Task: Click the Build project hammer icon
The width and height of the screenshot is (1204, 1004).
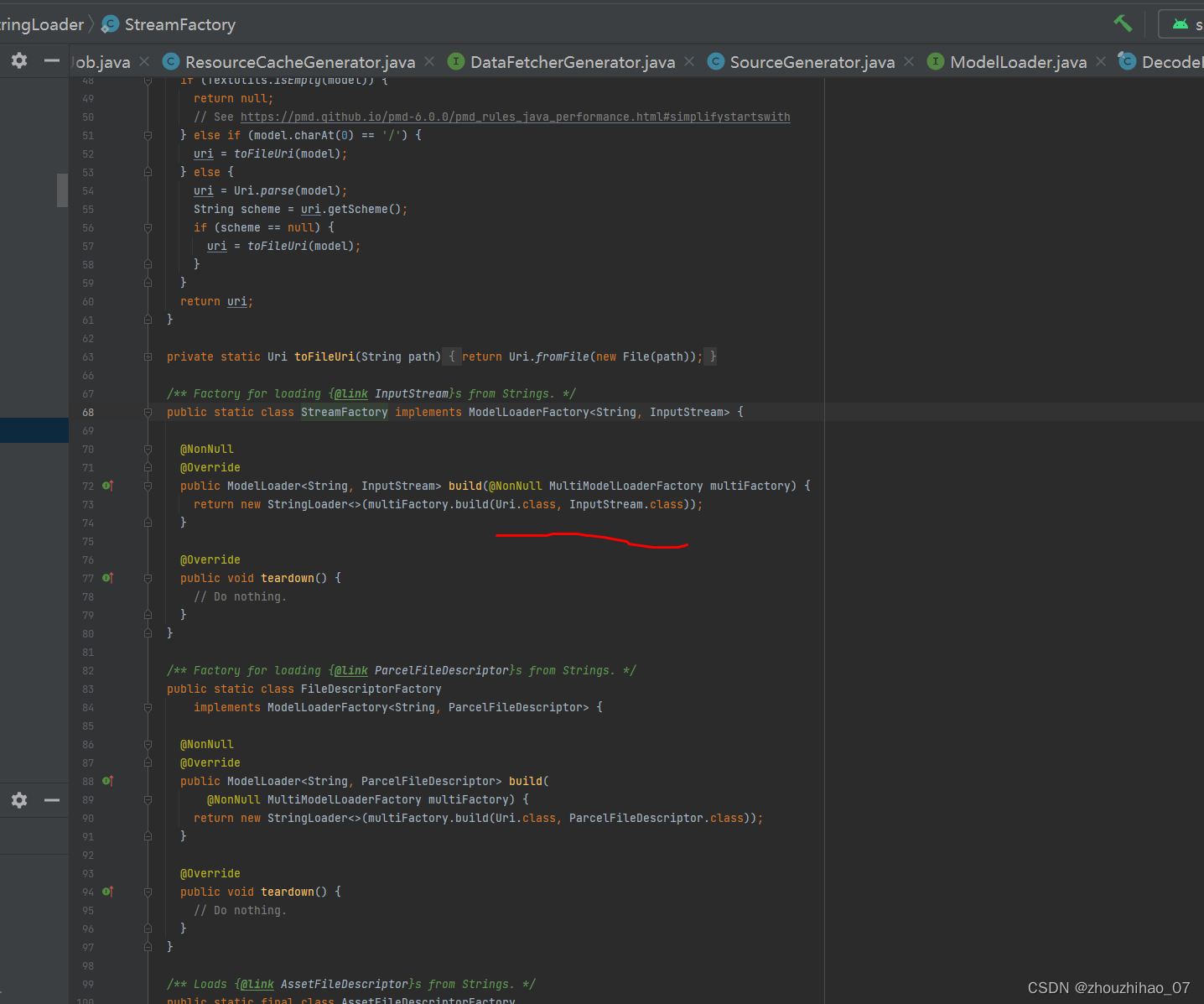Action: 1122,23
